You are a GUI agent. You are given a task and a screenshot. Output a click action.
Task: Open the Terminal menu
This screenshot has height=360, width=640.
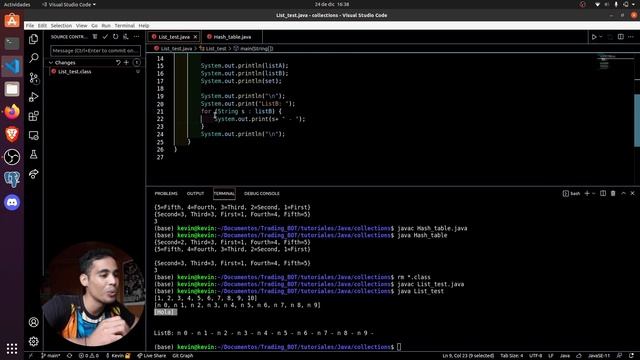pyautogui.click(x=124, y=25)
